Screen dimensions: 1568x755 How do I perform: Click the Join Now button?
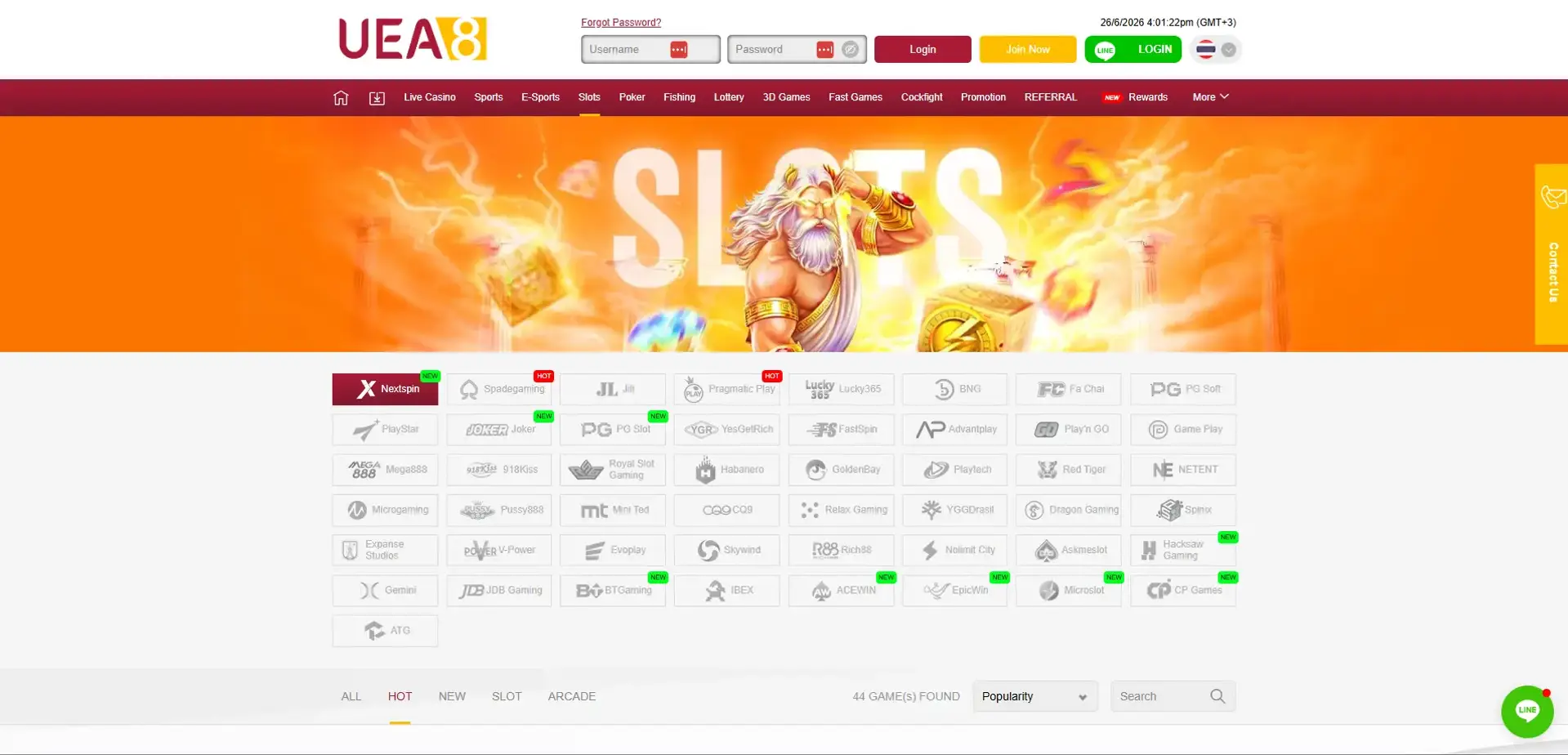coord(1028,49)
